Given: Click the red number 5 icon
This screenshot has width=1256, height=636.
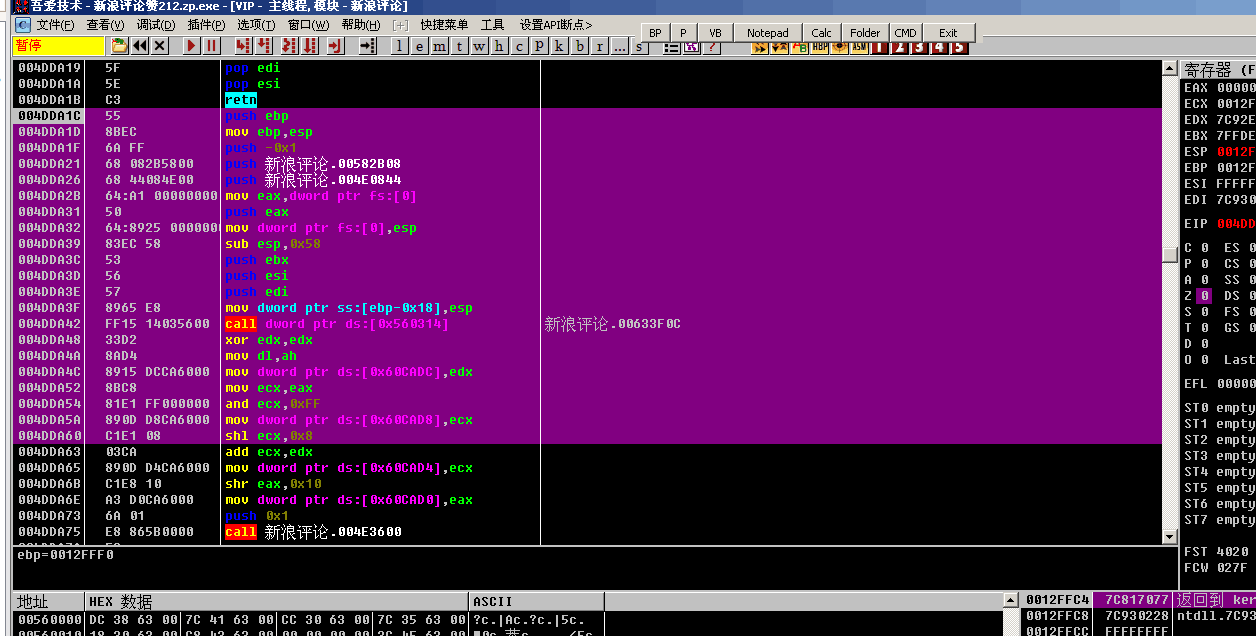Looking at the screenshot, I should pos(959,47).
